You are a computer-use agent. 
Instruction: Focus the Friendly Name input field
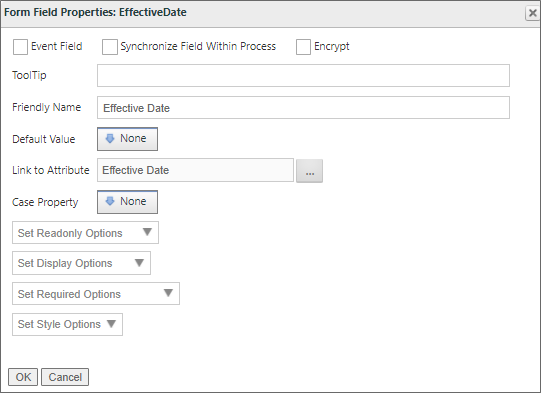(x=303, y=108)
